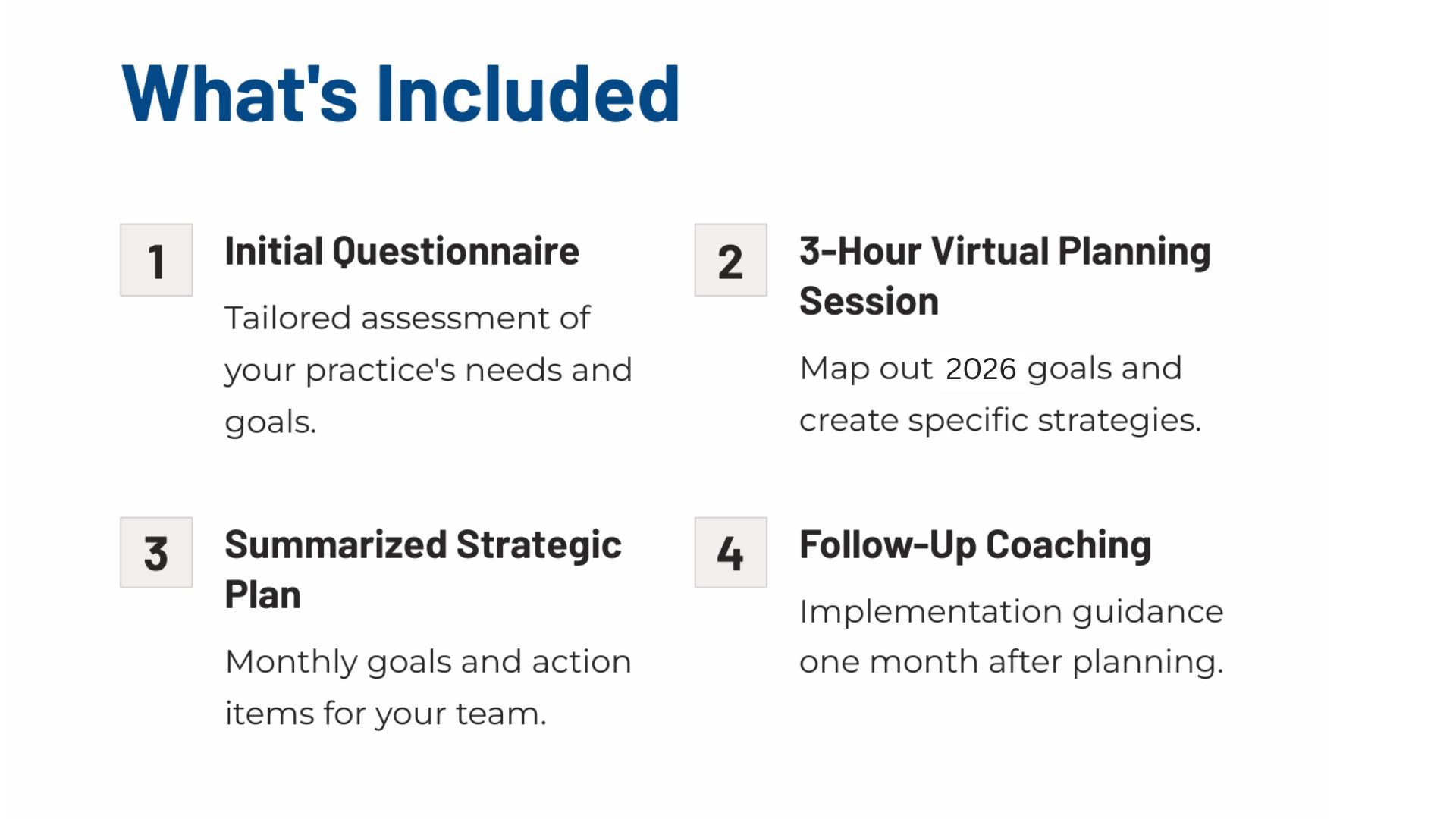This screenshot has height=819, width=1456.
Task: Click the one month after planning line
Action: pos(1012,662)
